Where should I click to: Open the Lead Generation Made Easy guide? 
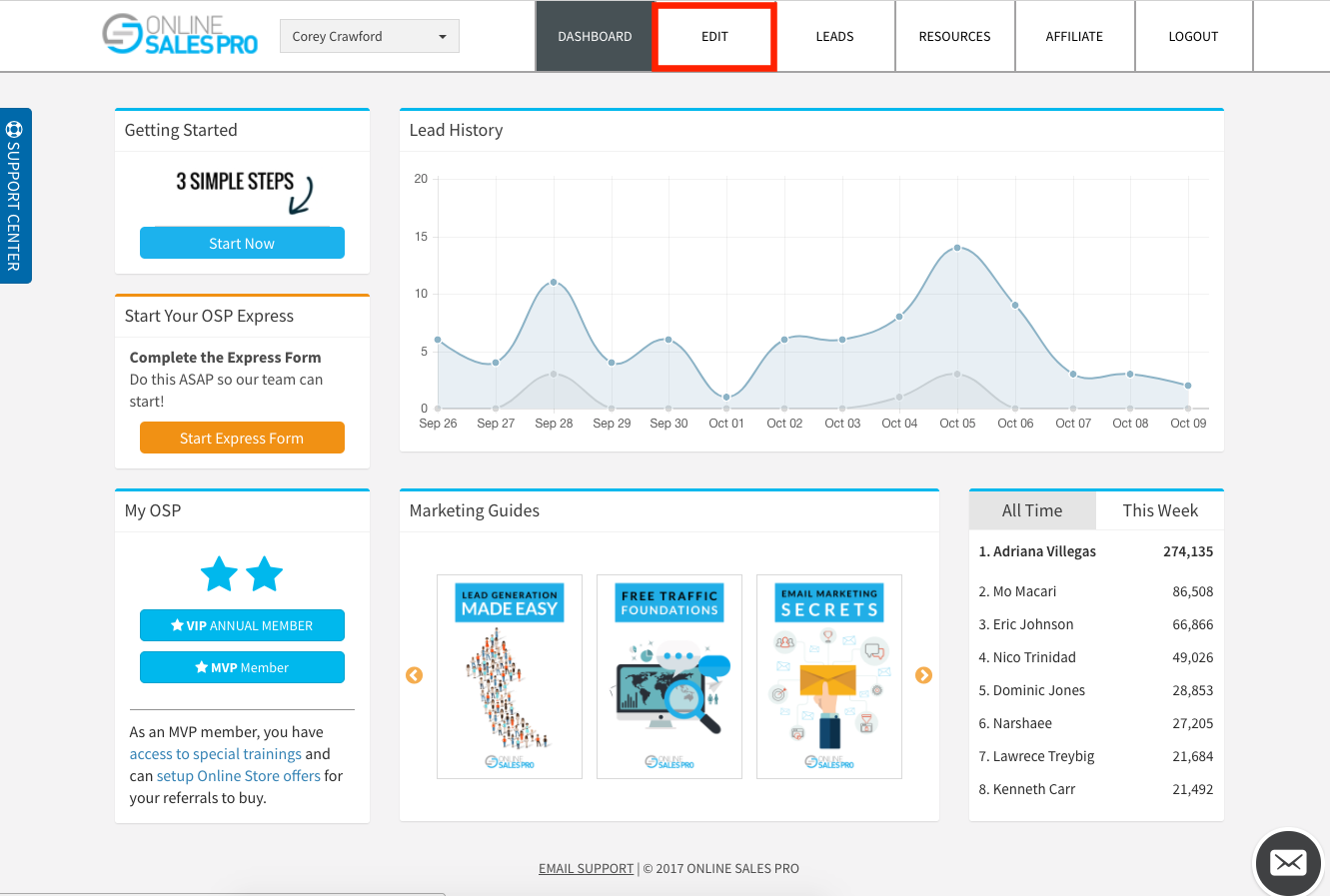coord(510,676)
